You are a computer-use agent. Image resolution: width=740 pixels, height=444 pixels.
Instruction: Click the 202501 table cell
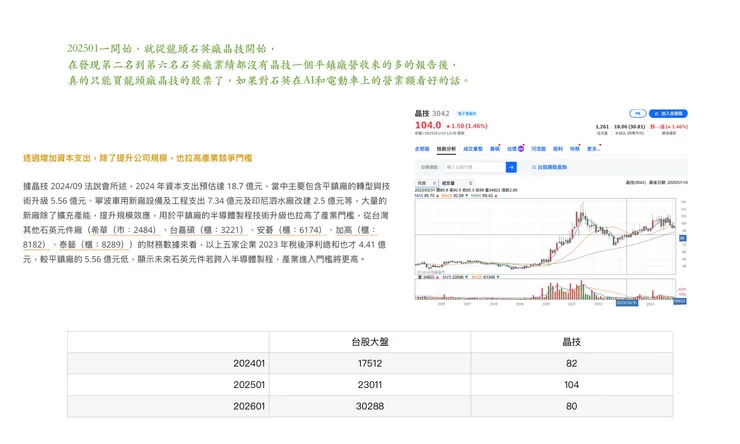click(168, 385)
